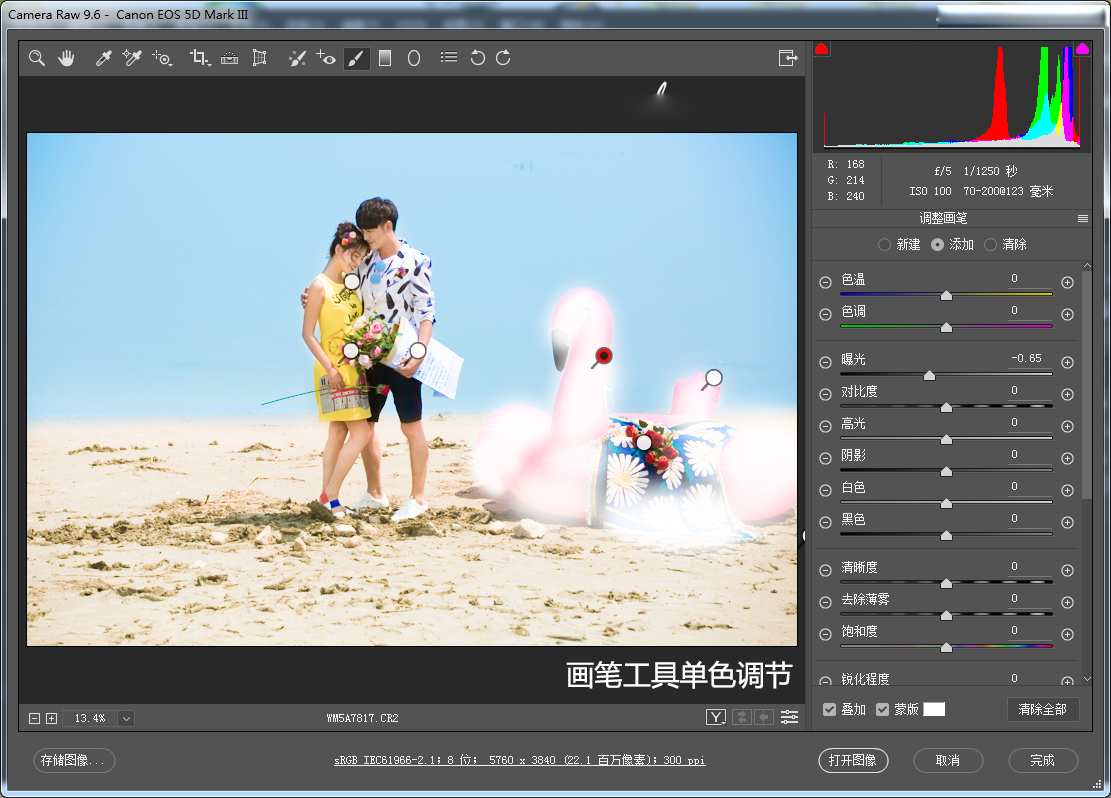This screenshot has width=1111, height=798.
Task: Rotate image counterclockwise
Action: [478, 58]
